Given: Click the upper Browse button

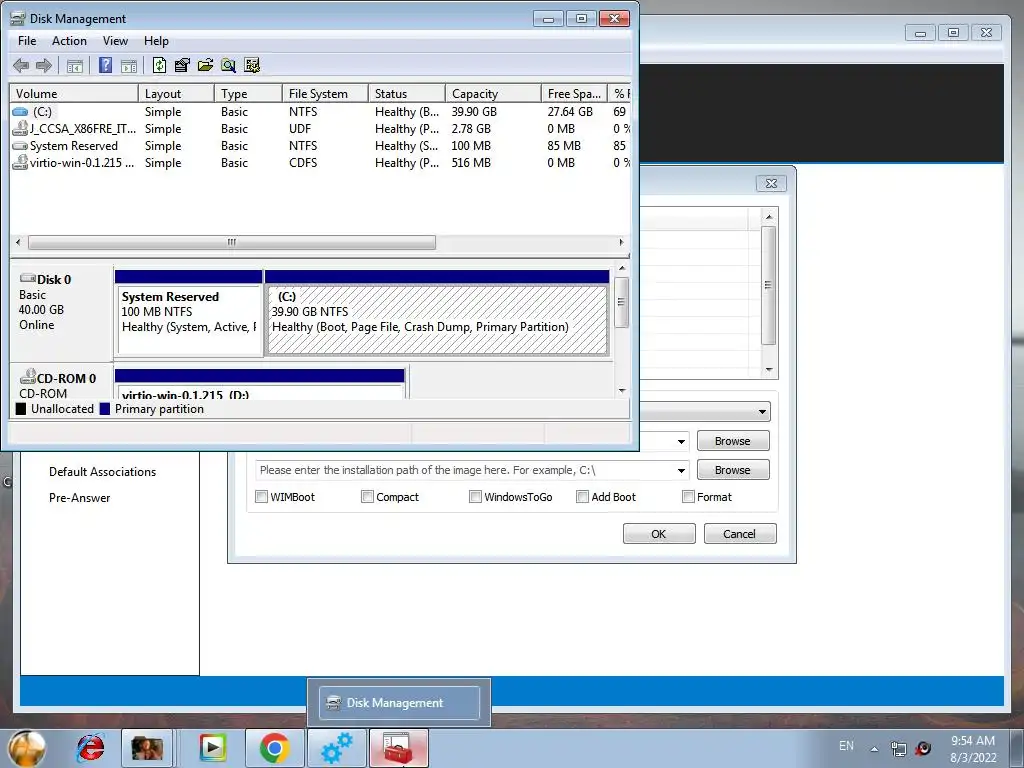Looking at the screenshot, I should coord(733,441).
